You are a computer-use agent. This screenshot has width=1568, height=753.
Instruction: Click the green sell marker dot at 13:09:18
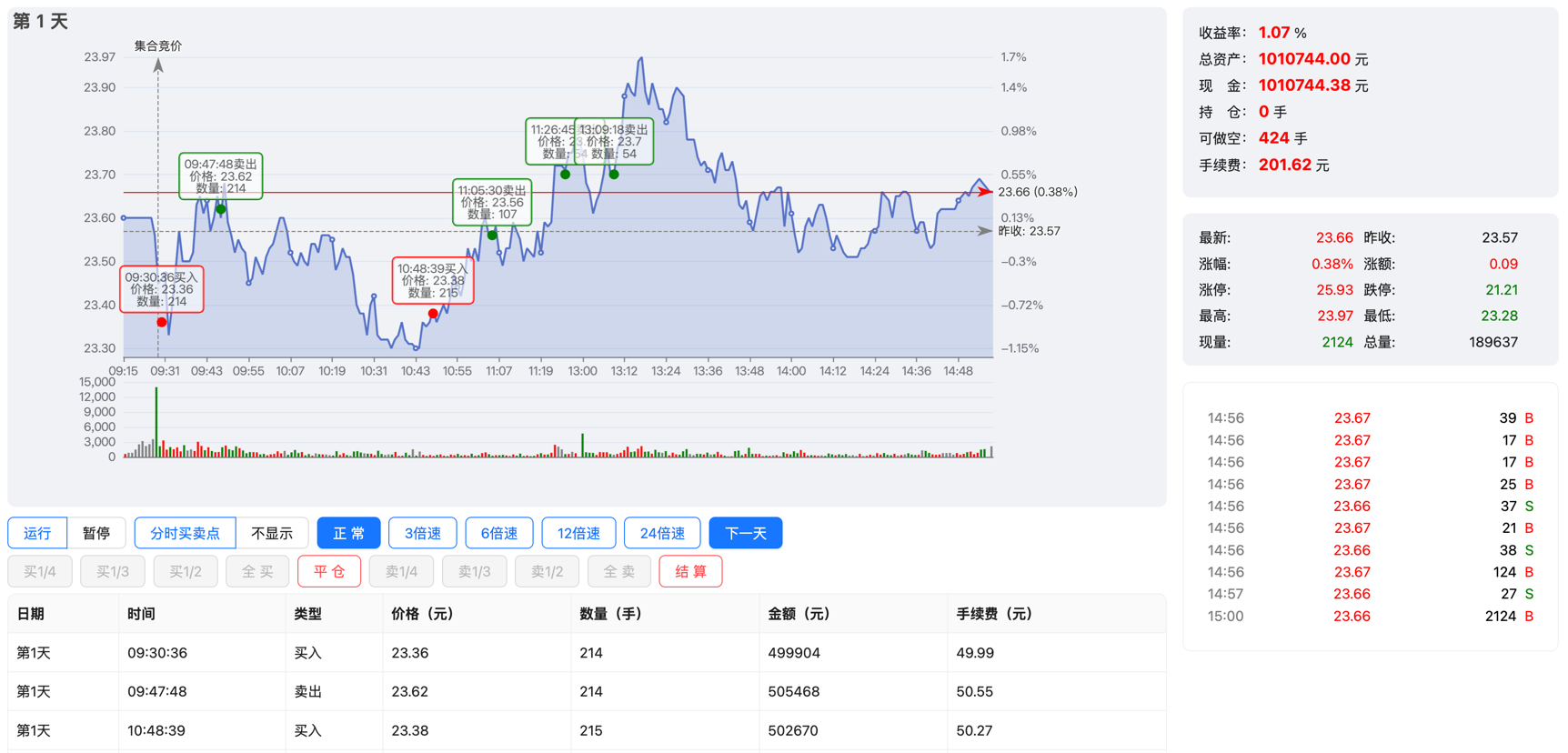tap(614, 175)
